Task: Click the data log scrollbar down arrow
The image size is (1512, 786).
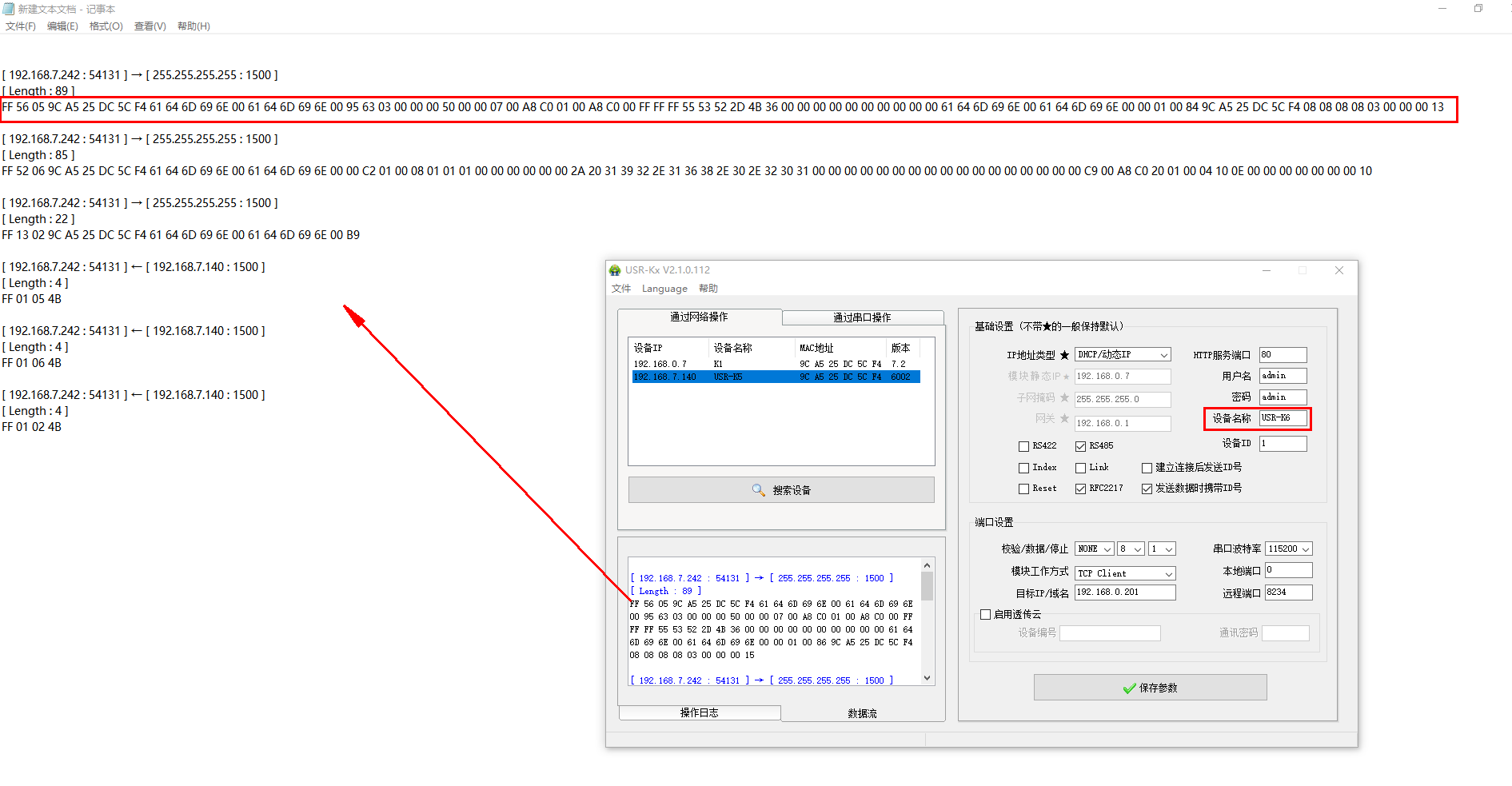Action: 927,678
